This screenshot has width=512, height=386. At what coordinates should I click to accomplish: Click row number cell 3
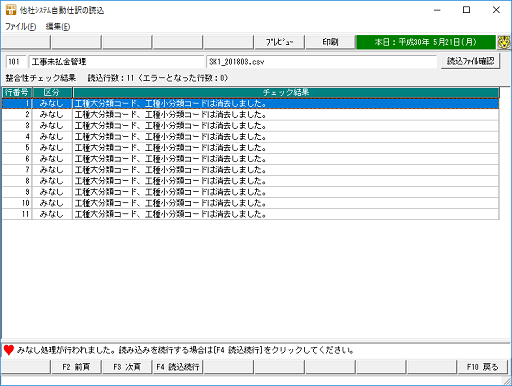click(17, 126)
